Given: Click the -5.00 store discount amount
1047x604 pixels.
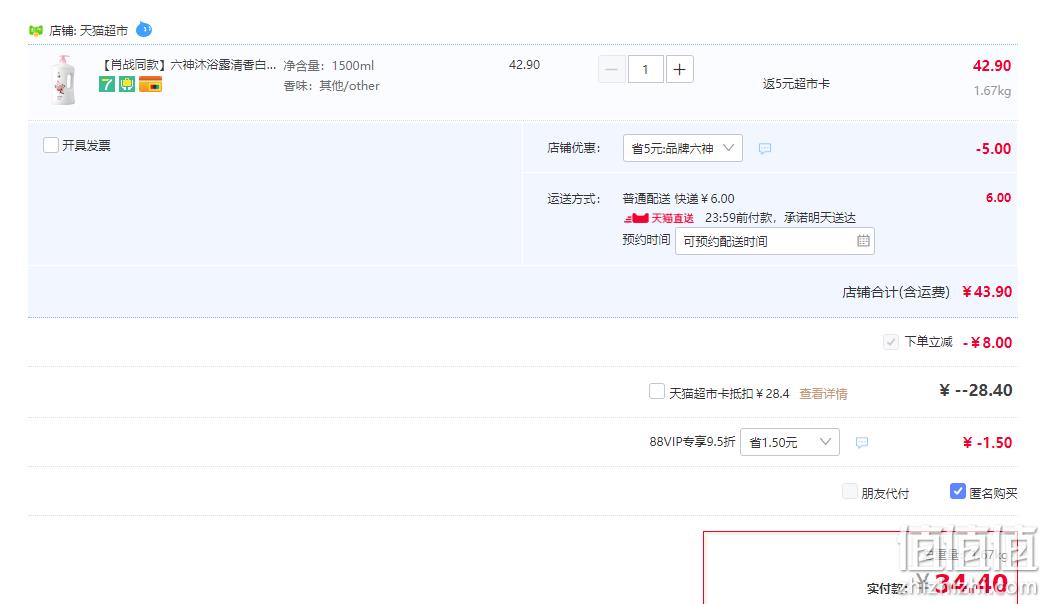Looking at the screenshot, I should click(x=993, y=149).
